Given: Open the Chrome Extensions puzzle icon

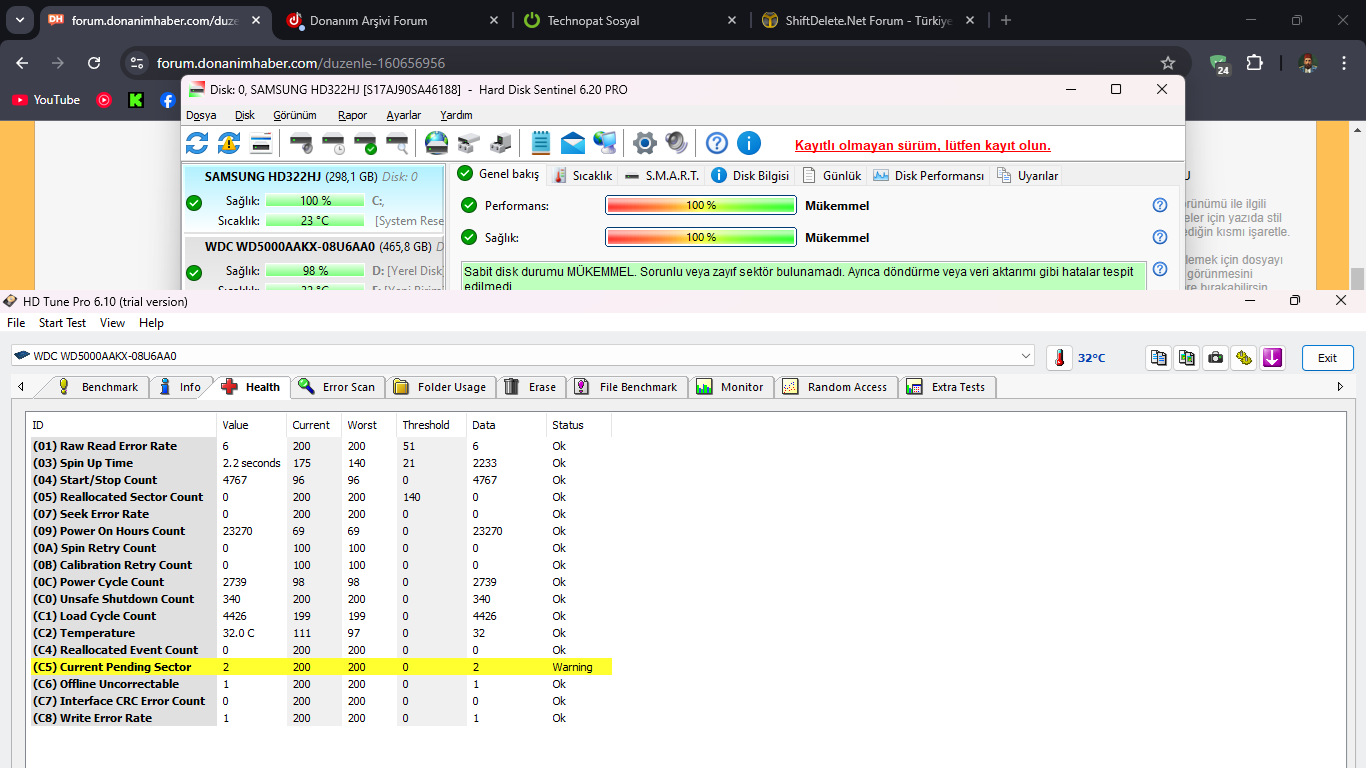Looking at the screenshot, I should (x=1254, y=63).
